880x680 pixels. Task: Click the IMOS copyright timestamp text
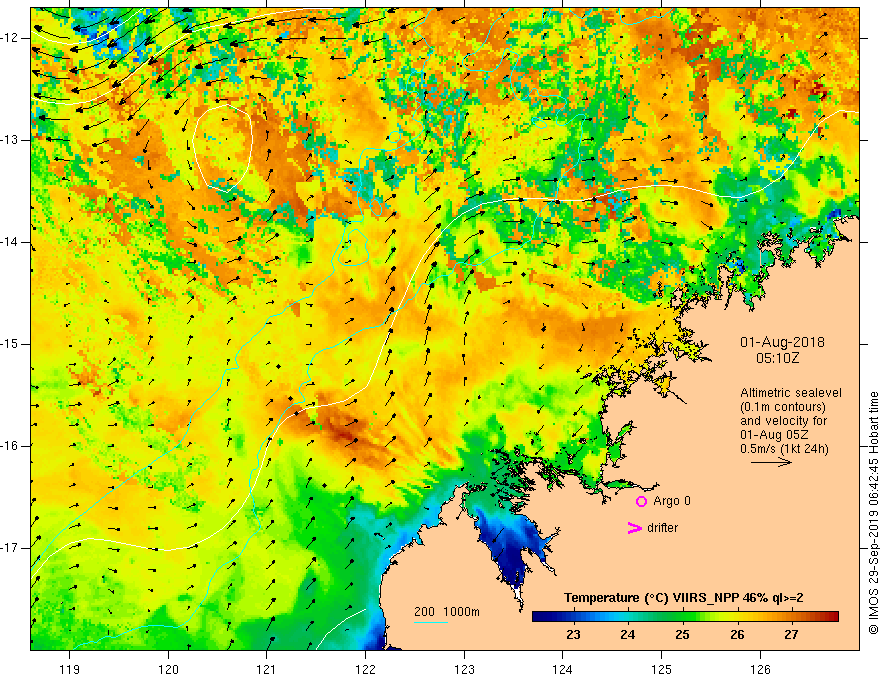[873, 513]
